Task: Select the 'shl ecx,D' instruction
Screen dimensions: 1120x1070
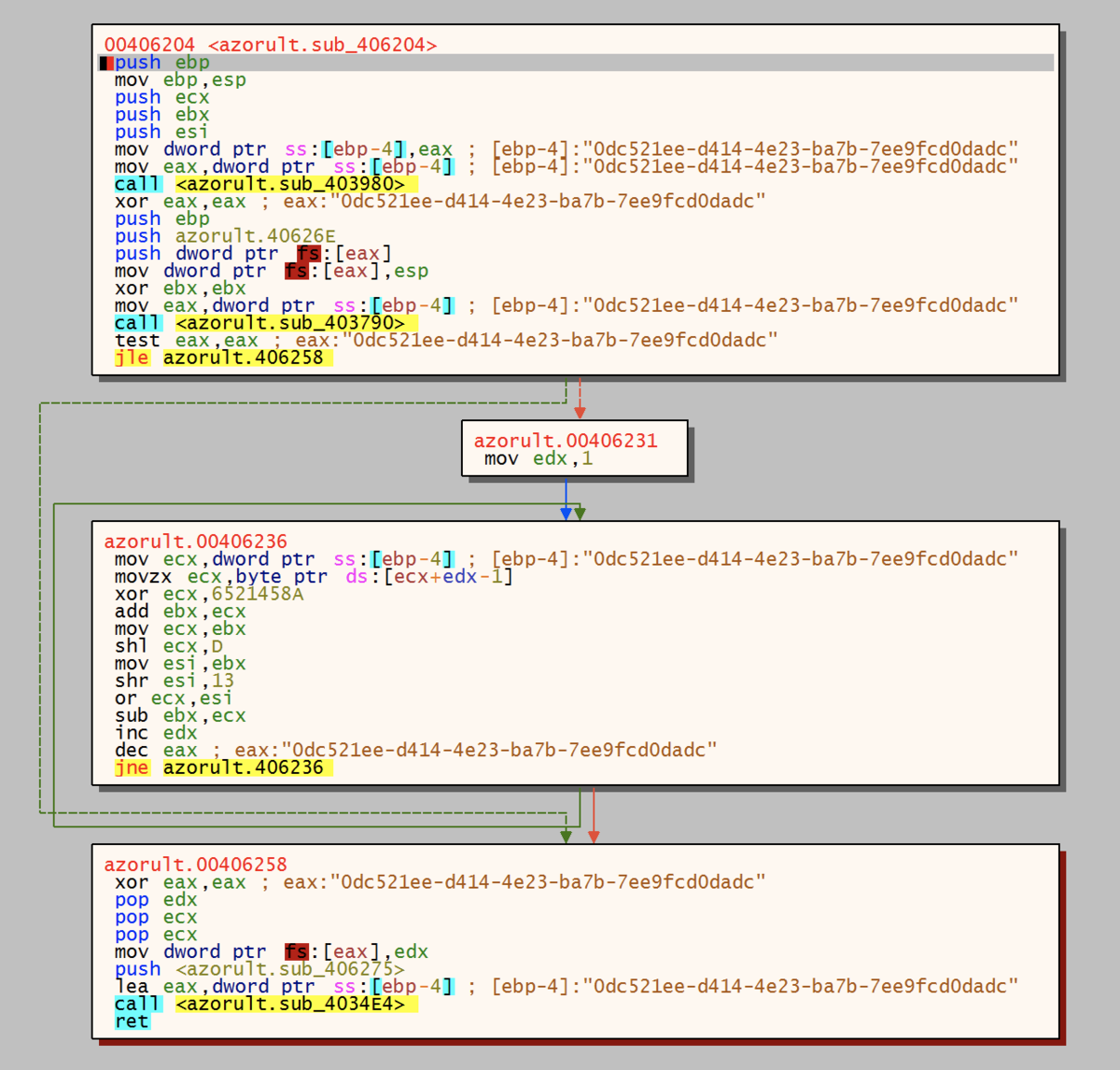Action: pos(169,646)
